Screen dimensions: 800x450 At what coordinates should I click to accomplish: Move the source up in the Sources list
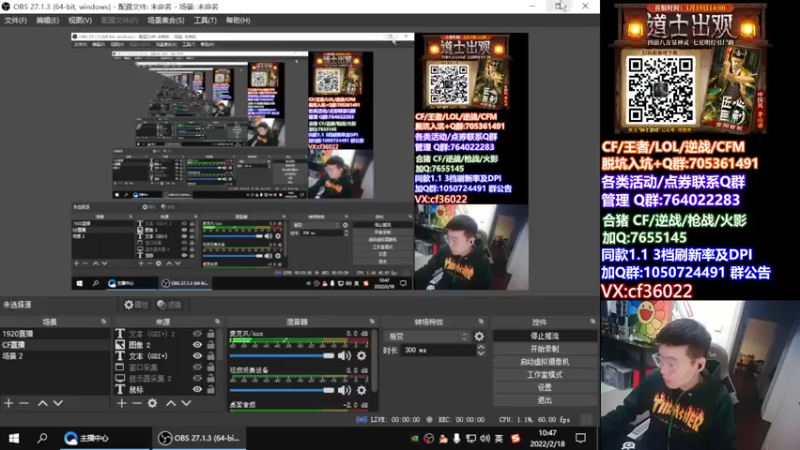(171, 404)
